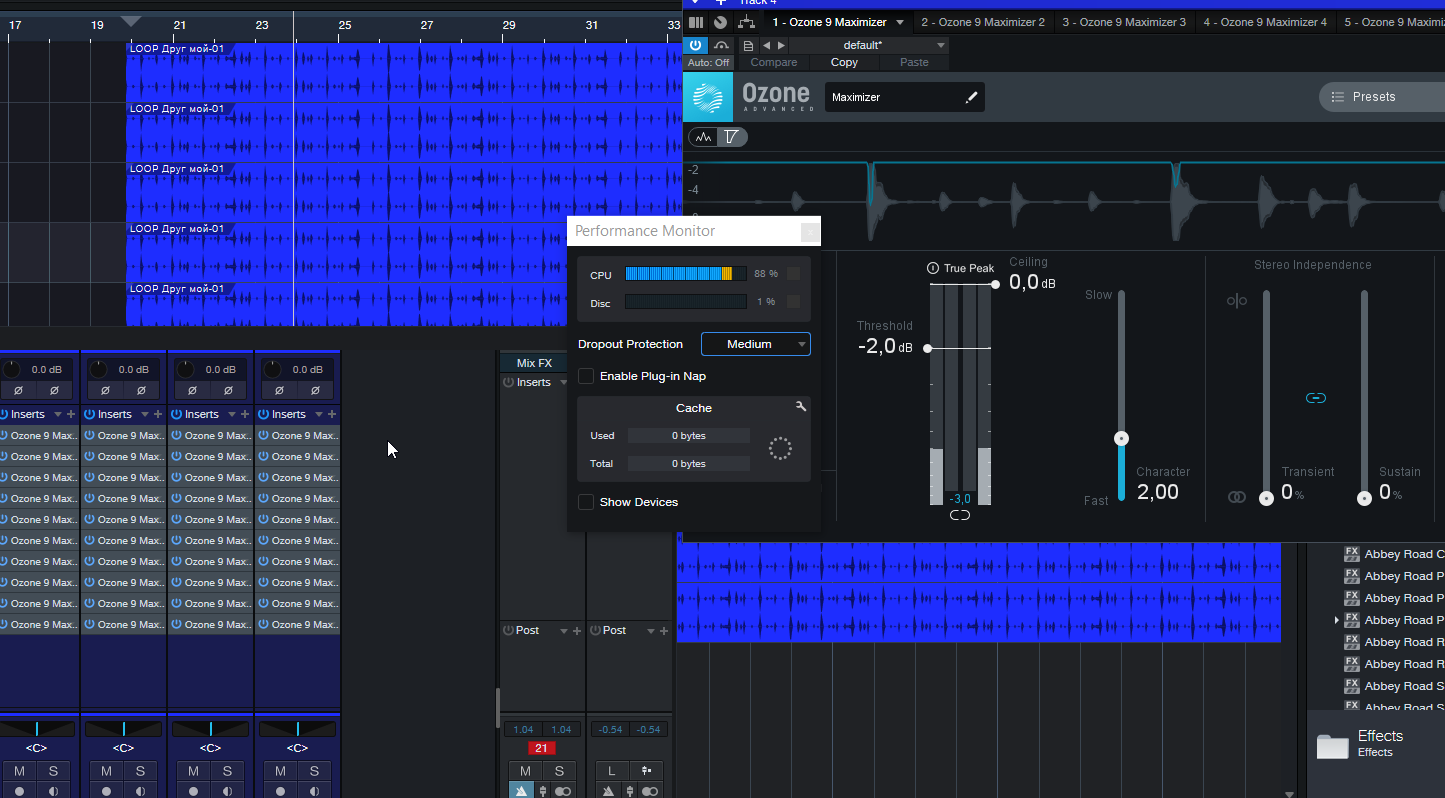The height and width of the screenshot is (798, 1445).
Task: Open cache settings wrench icon
Action: (801, 406)
